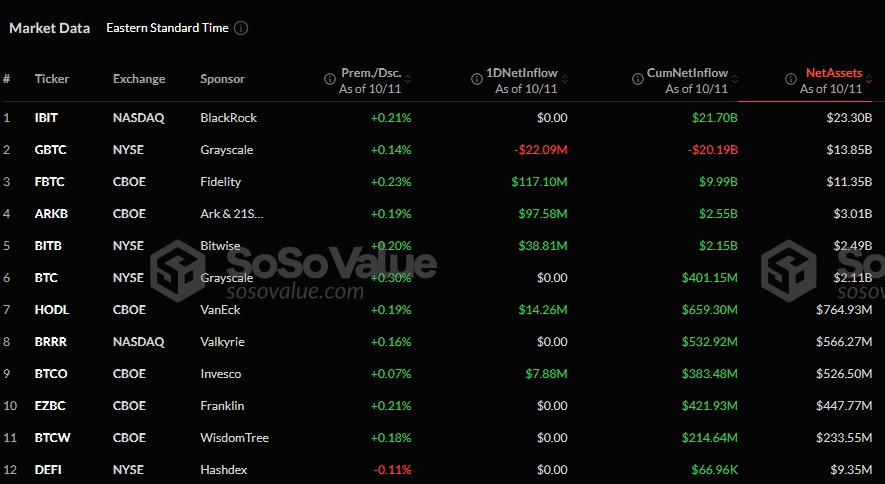885x484 pixels.
Task: Click ARKB 1D net inflow $97.58M
Action: pyautogui.click(x=542, y=214)
